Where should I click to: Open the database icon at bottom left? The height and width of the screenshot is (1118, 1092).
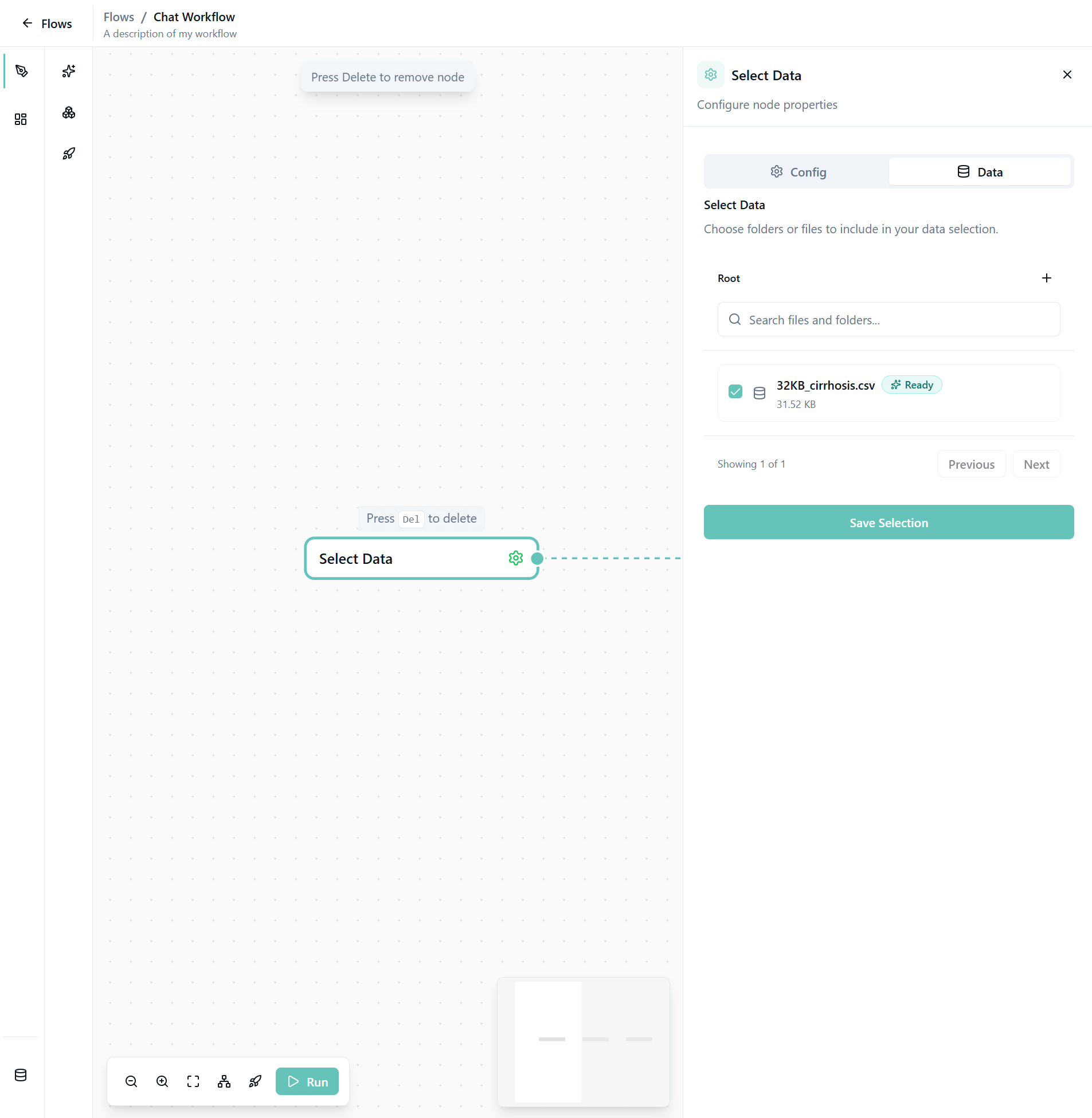click(21, 1075)
